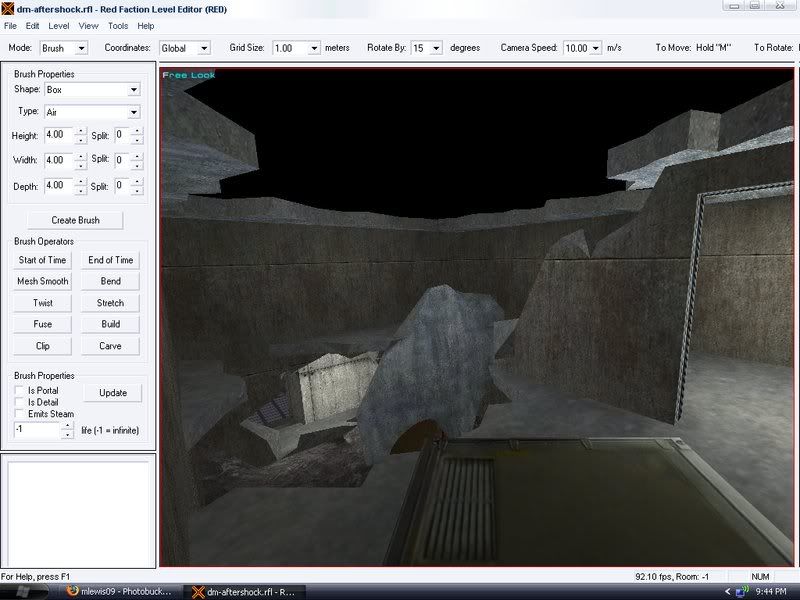Click the network icon in system tray
This screenshot has height=600, width=800.
click(742, 591)
